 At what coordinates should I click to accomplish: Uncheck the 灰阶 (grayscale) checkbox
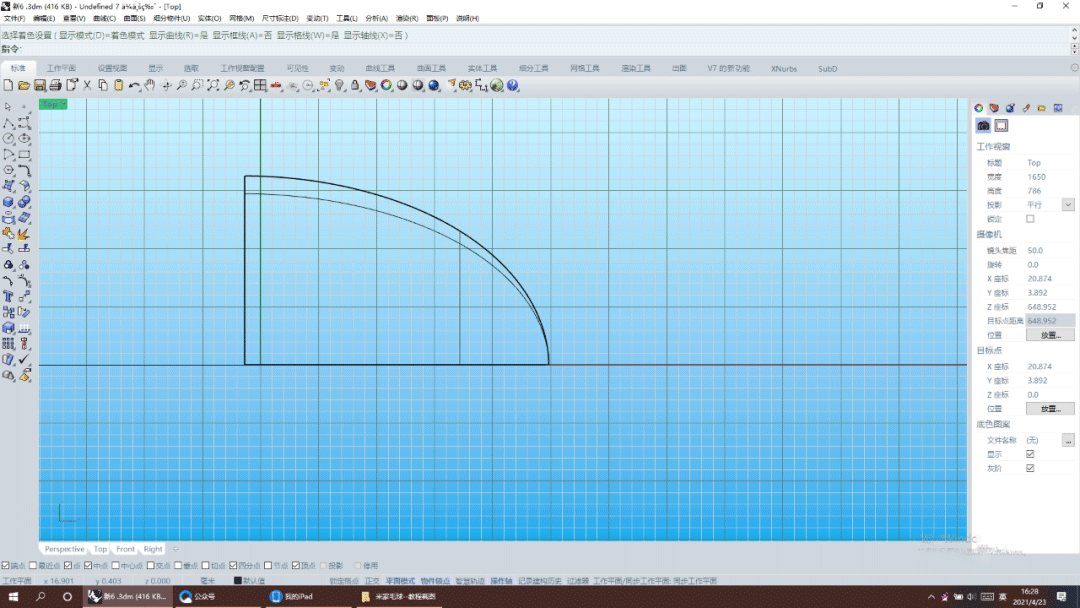[x=1031, y=468]
